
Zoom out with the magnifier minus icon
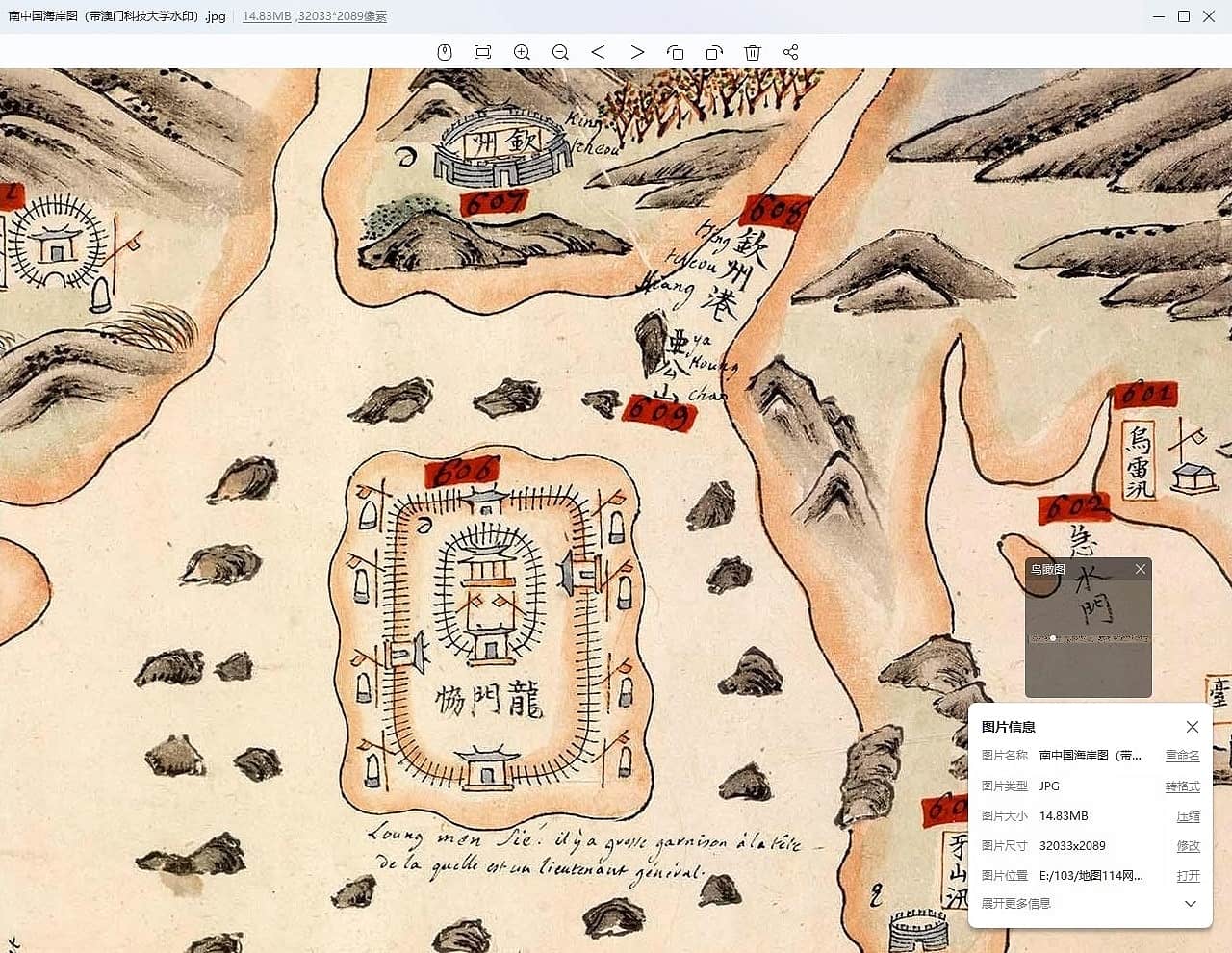click(560, 52)
